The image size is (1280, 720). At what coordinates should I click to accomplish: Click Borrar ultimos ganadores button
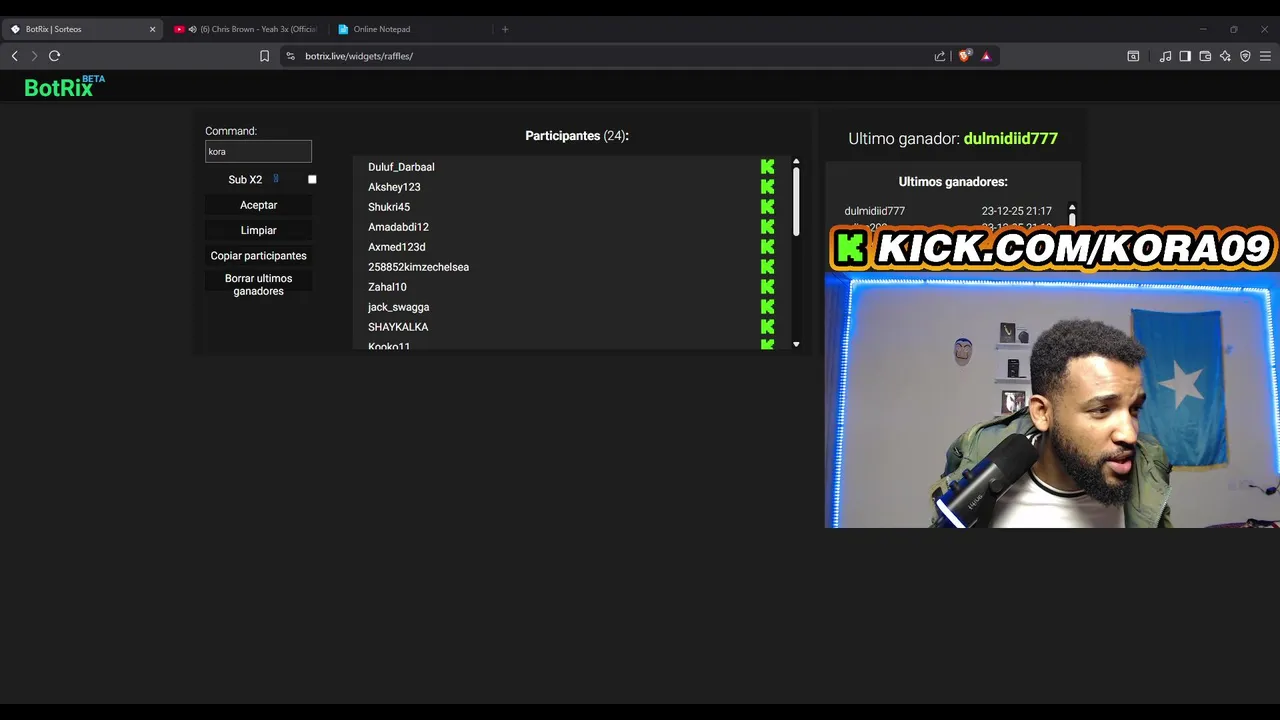(258, 285)
